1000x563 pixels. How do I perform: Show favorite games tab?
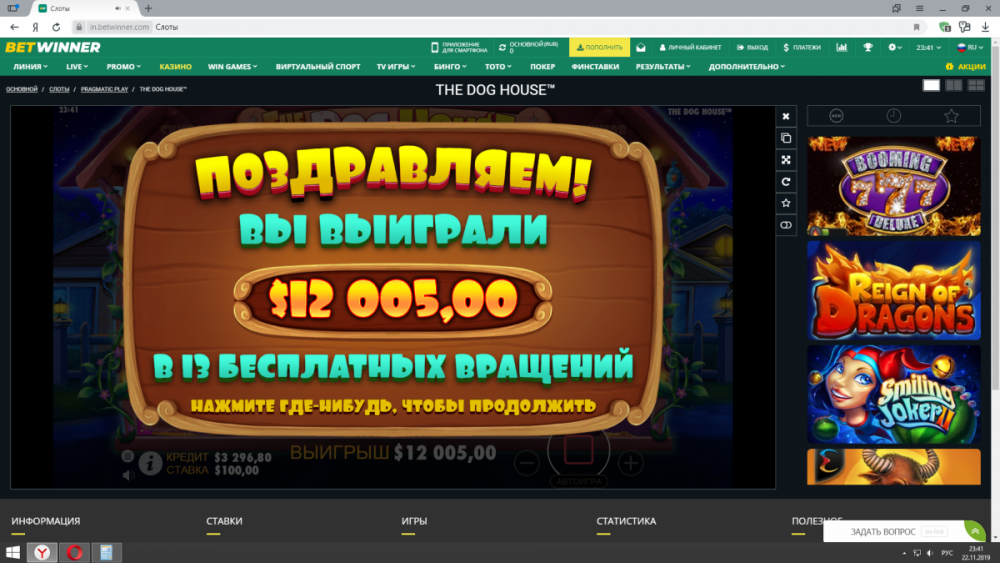point(951,115)
